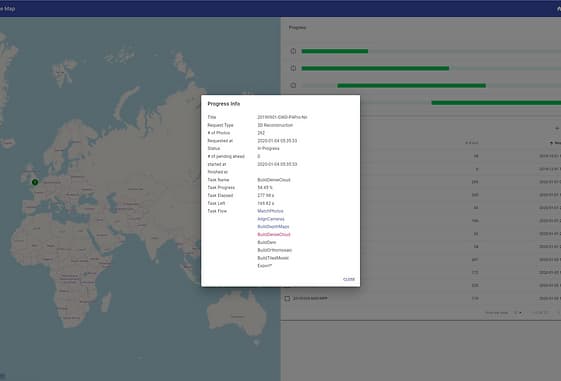Click the refresh icon beside first progress bar
561x381 pixels.
(x=293, y=51)
